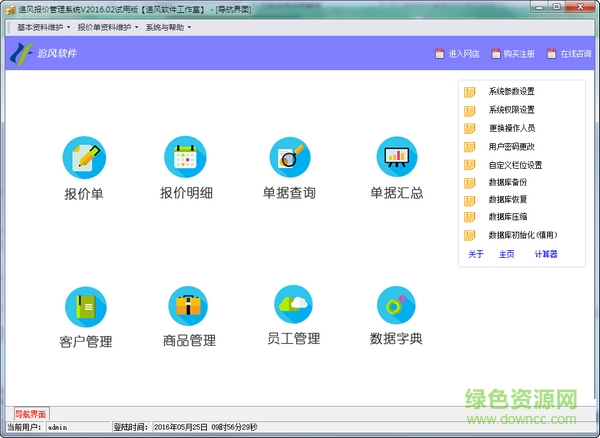Open 系统参数设置 text entry
600x438 pixels.
(512, 91)
